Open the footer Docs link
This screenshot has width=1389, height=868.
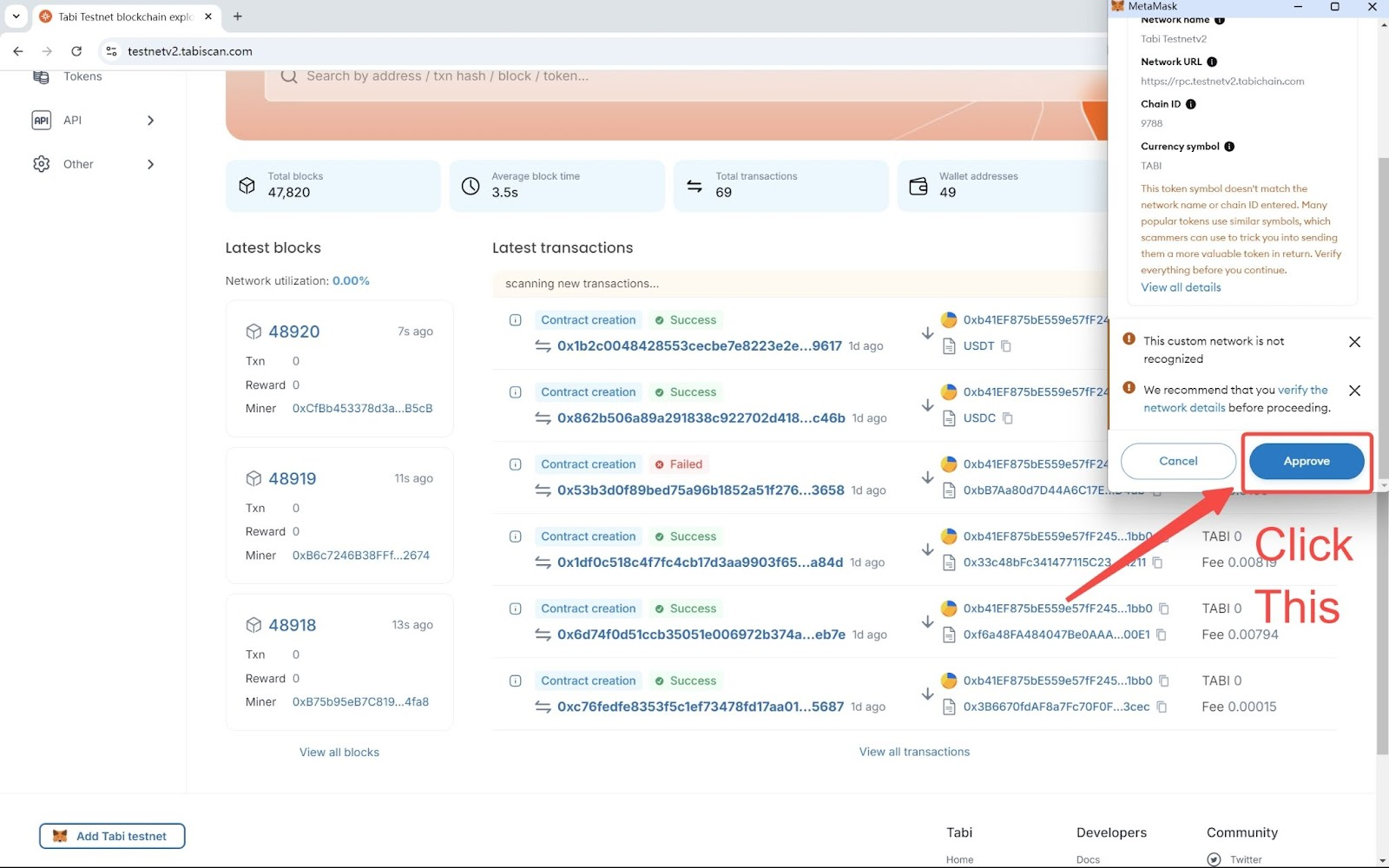[1088, 859]
